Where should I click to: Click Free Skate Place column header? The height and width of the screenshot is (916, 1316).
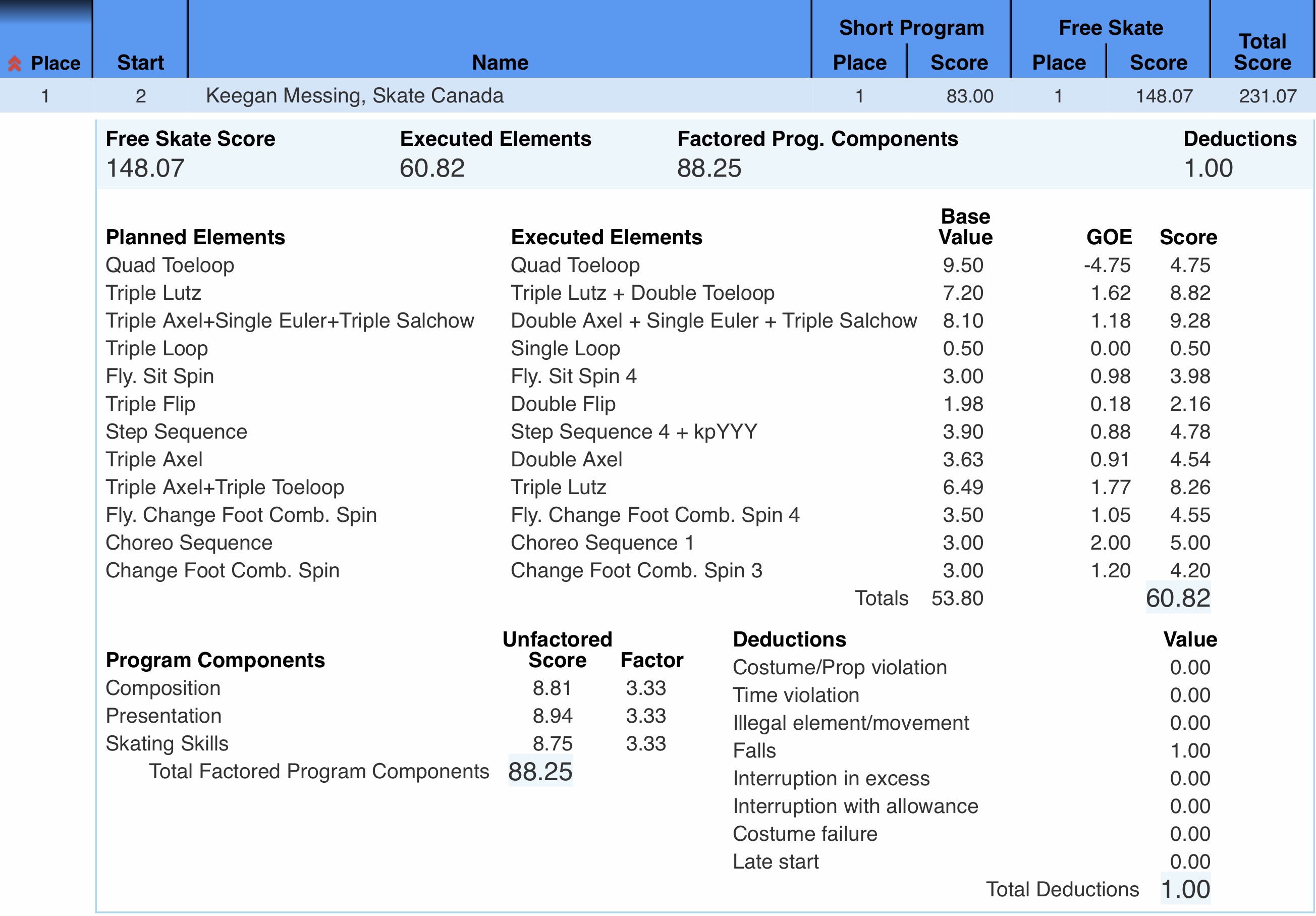click(x=1058, y=63)
